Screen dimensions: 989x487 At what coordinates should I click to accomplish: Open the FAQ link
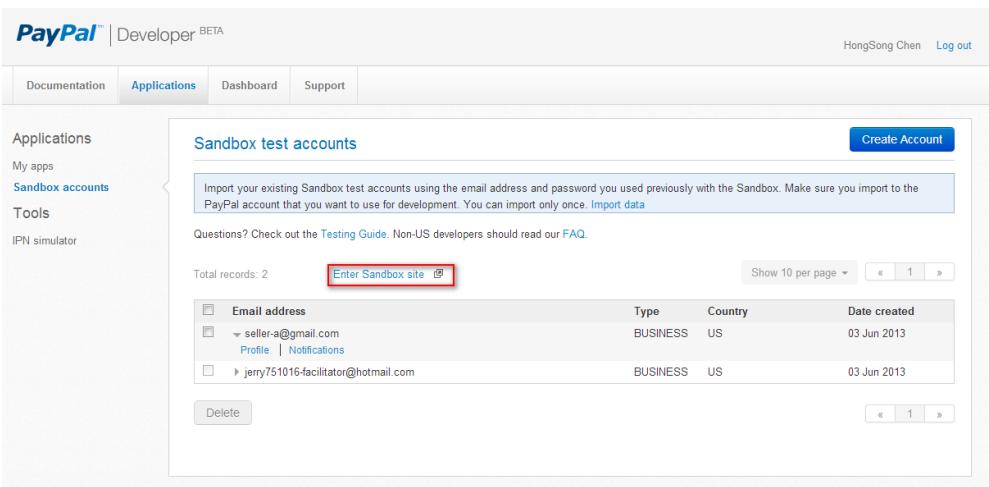pos(574,234)
